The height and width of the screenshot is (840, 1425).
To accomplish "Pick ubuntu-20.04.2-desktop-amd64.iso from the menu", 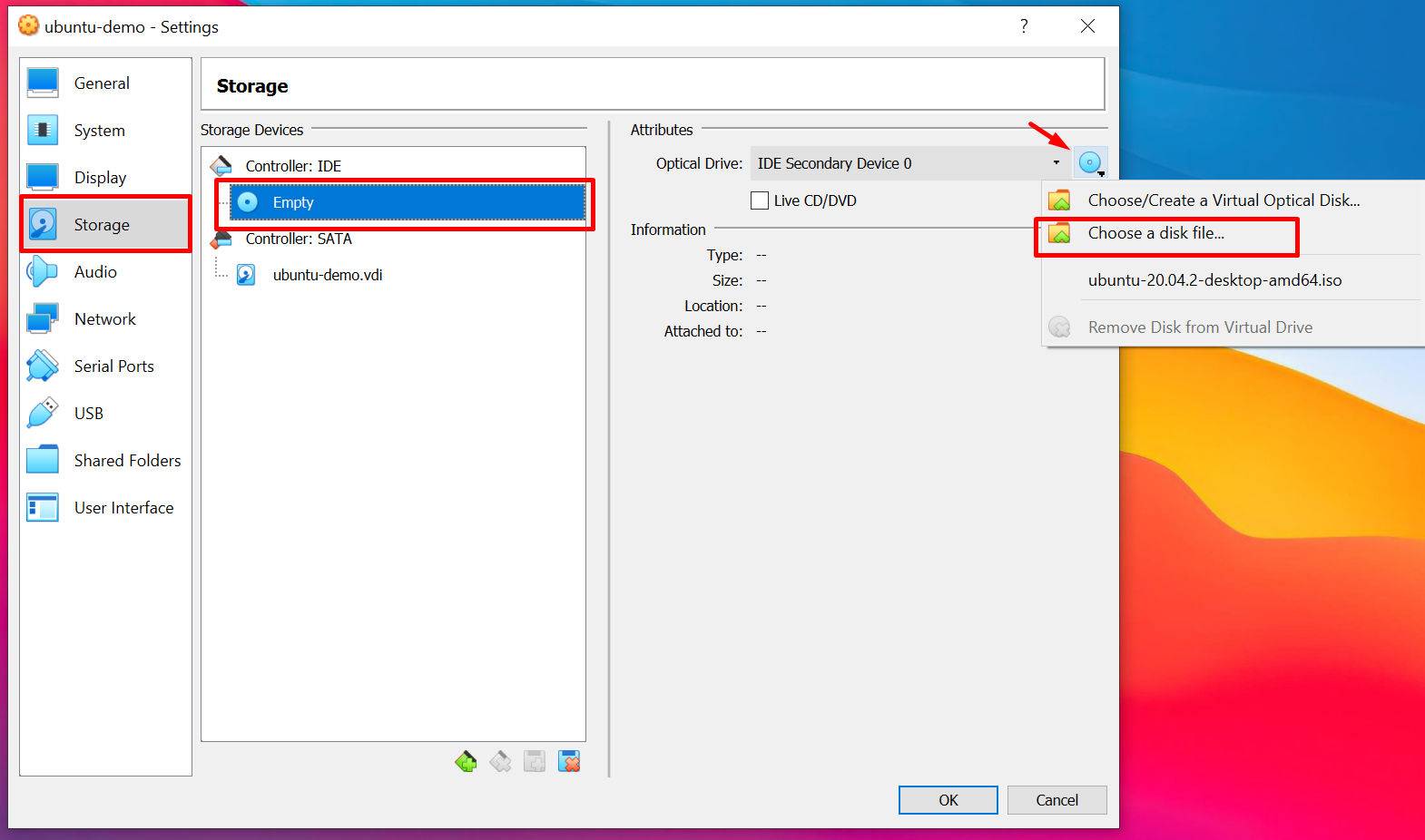I will point(1234,280).
